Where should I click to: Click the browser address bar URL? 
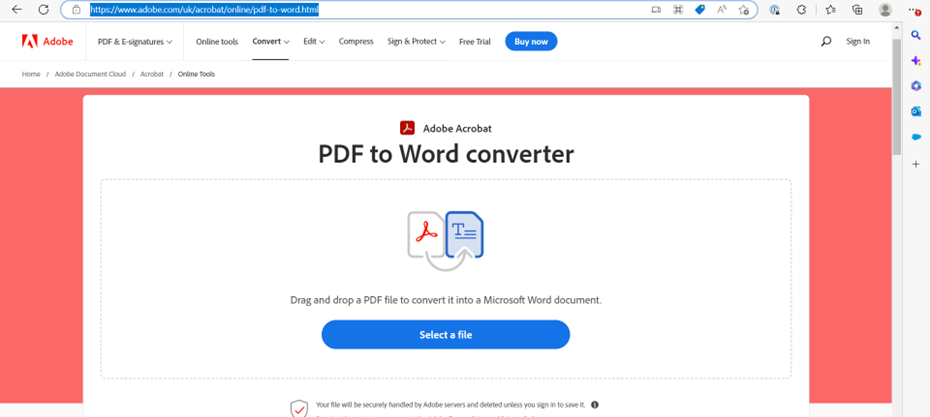click(x=205, y=9)
